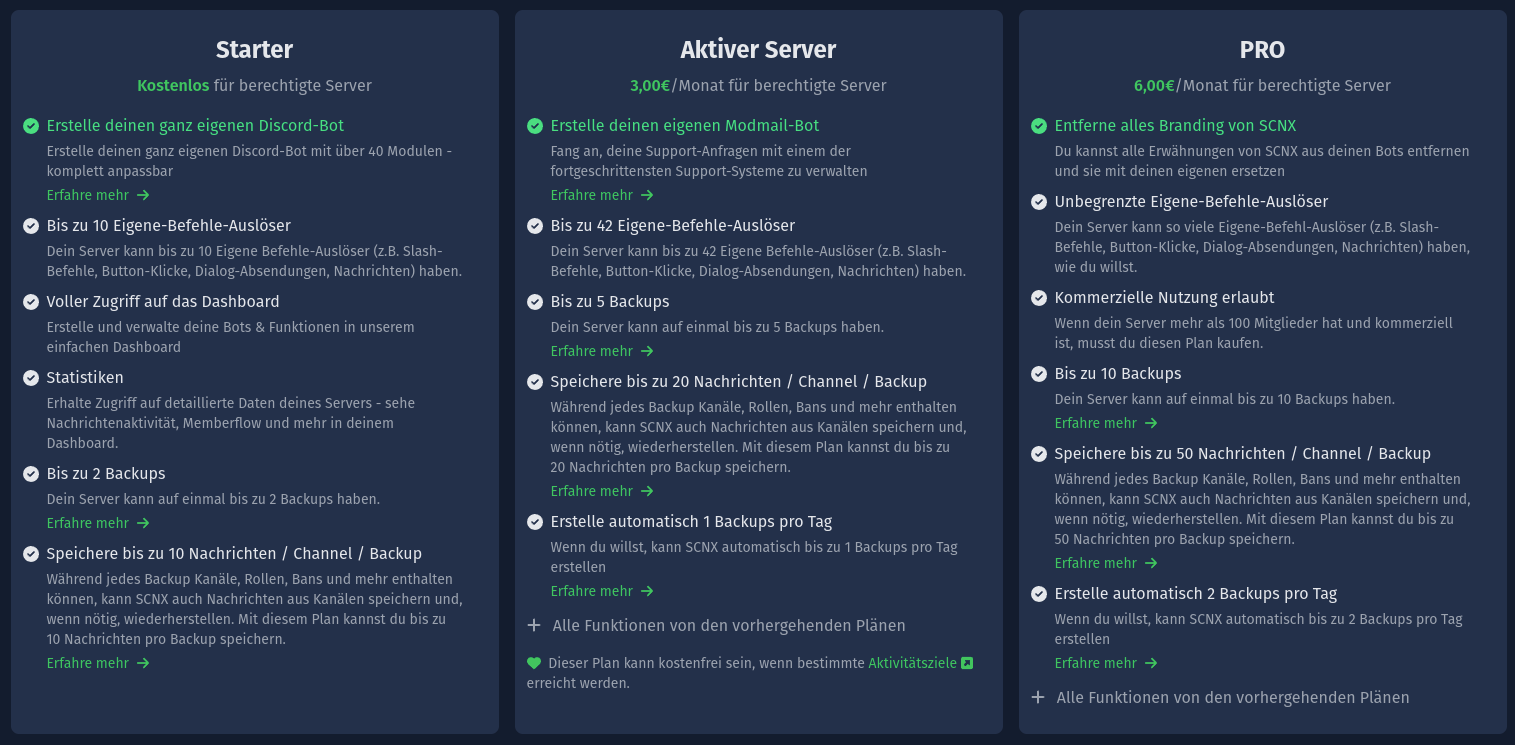
Task: Open 'Erfahre mehr' under 1 Backups pro Tag
Action: tap(602, 591)
